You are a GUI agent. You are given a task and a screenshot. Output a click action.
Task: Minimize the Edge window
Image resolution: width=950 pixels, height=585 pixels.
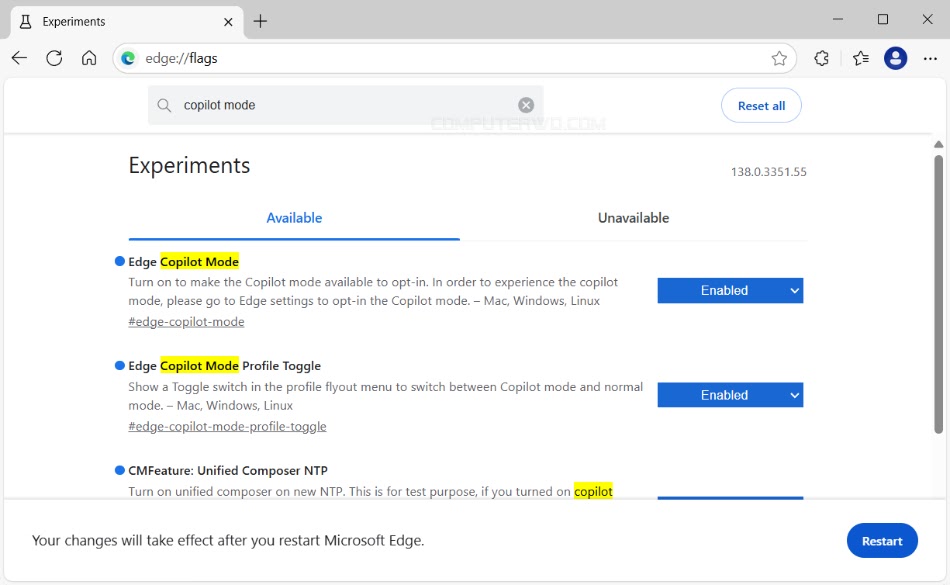click(x=838, y=19)
